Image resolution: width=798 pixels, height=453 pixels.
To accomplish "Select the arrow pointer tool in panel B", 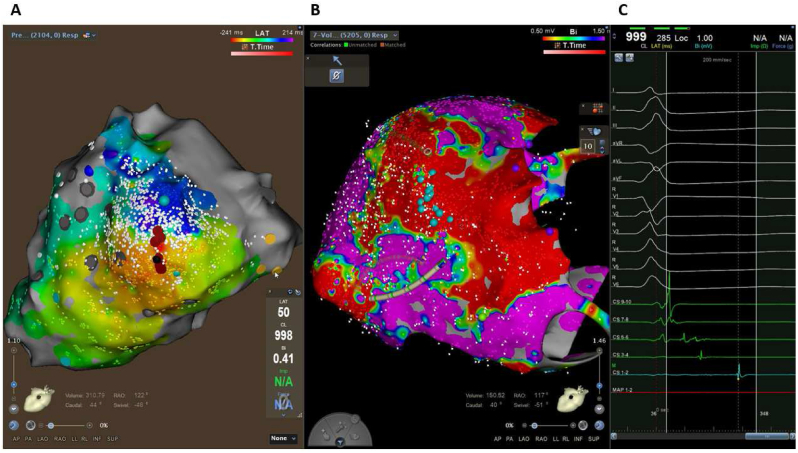I will pos(336,61).
